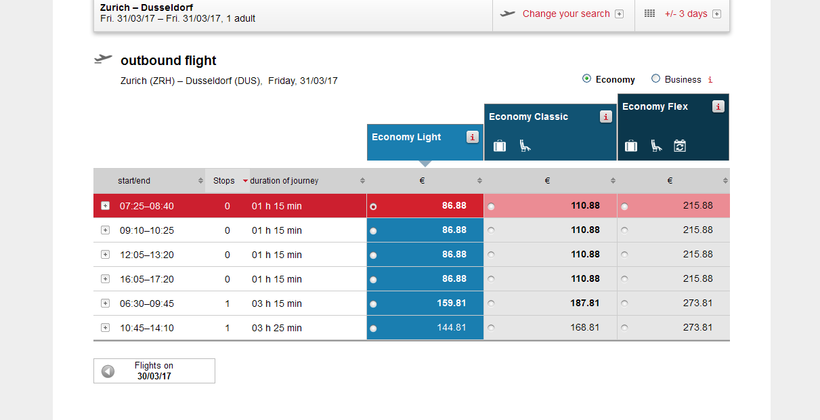Open the +/- 3 days view

pyautogui.click(x=686, y=14)
